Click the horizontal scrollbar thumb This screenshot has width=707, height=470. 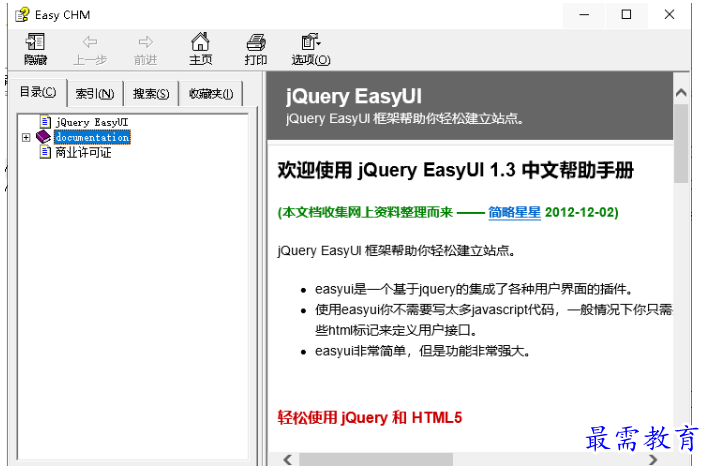[x=376, y=460]
